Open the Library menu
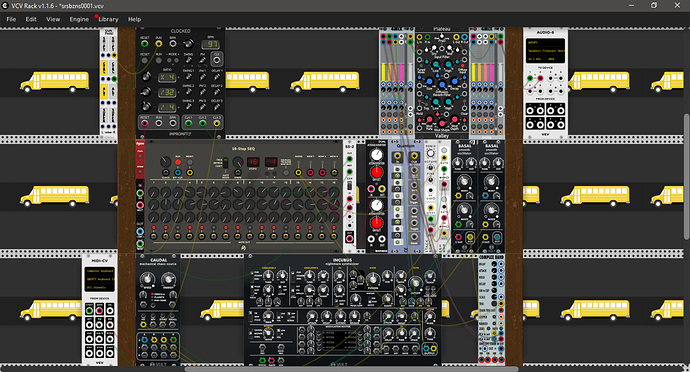Screen dimensions: 690x372 tap(108, 19)
